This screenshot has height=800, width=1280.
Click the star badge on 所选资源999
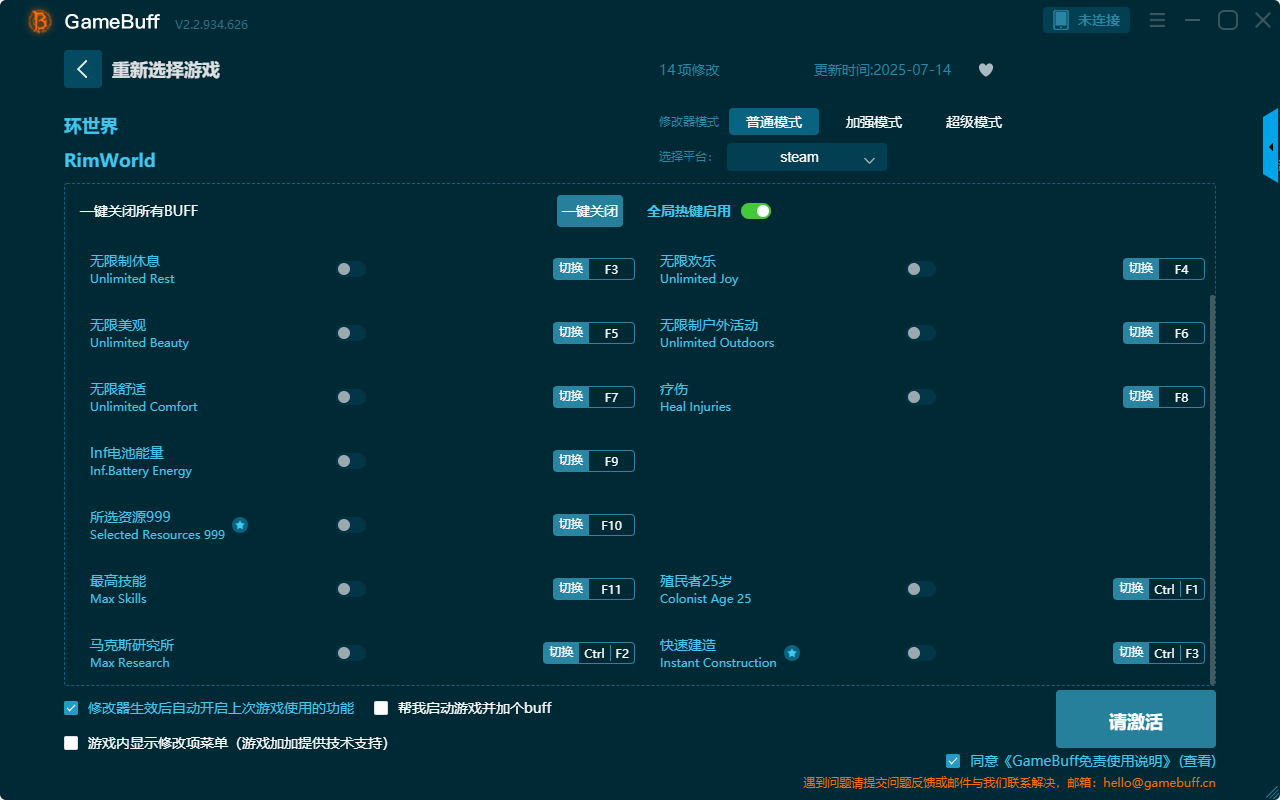[x=240, y=524]
